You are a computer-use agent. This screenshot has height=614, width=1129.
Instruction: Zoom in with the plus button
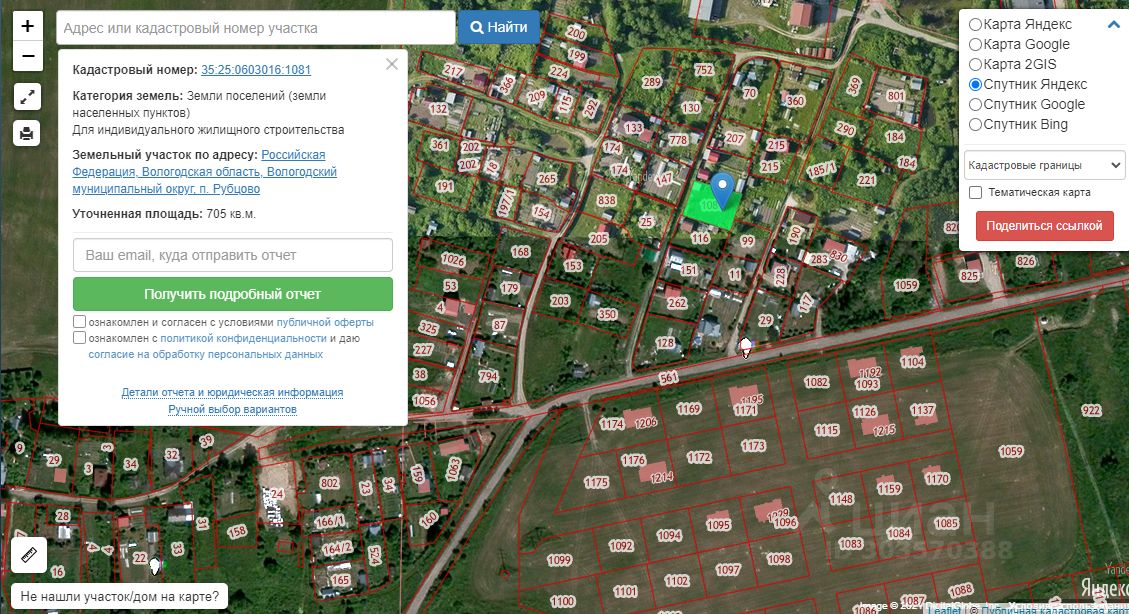point(27,27)
